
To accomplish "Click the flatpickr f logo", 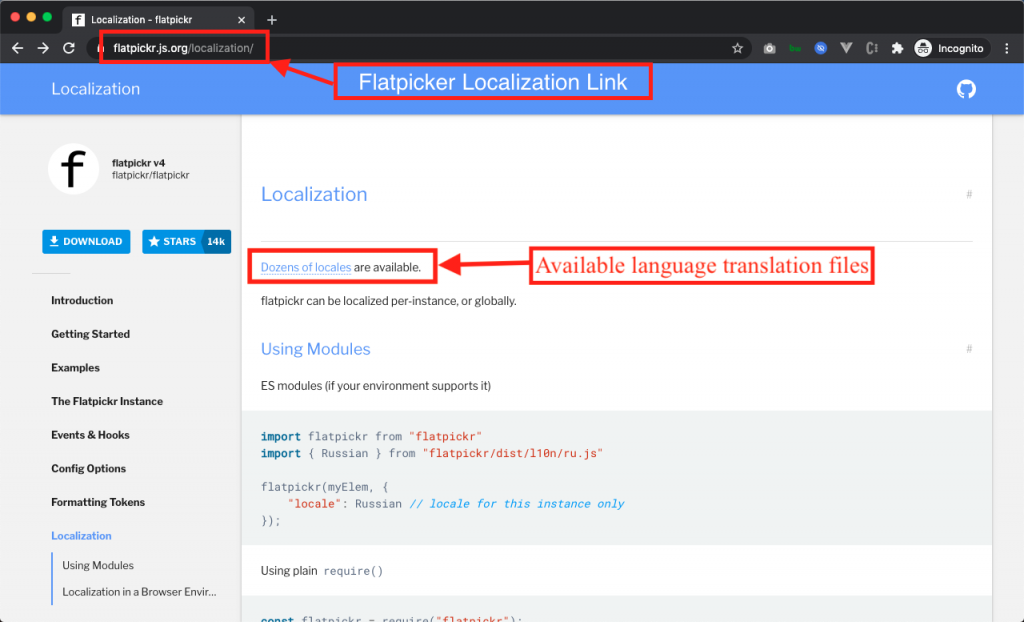I will pyautogui.click(x=73, y=169).
